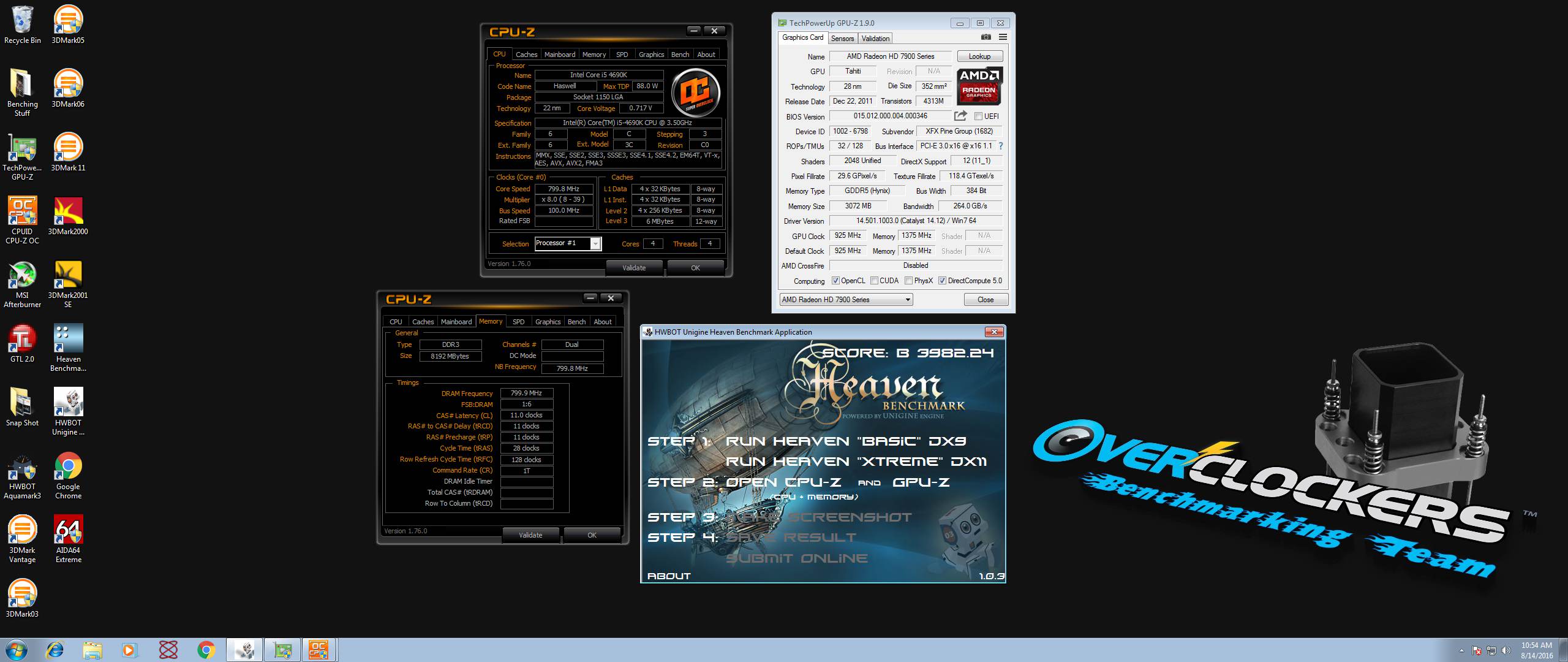Open Chrome from the taskbar
Screen dimensions: 1568x662
pos(206,650)
